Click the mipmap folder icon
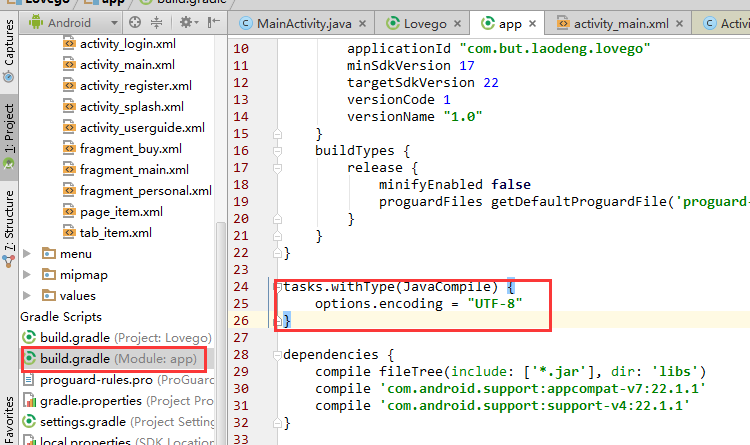 (49, 274)
